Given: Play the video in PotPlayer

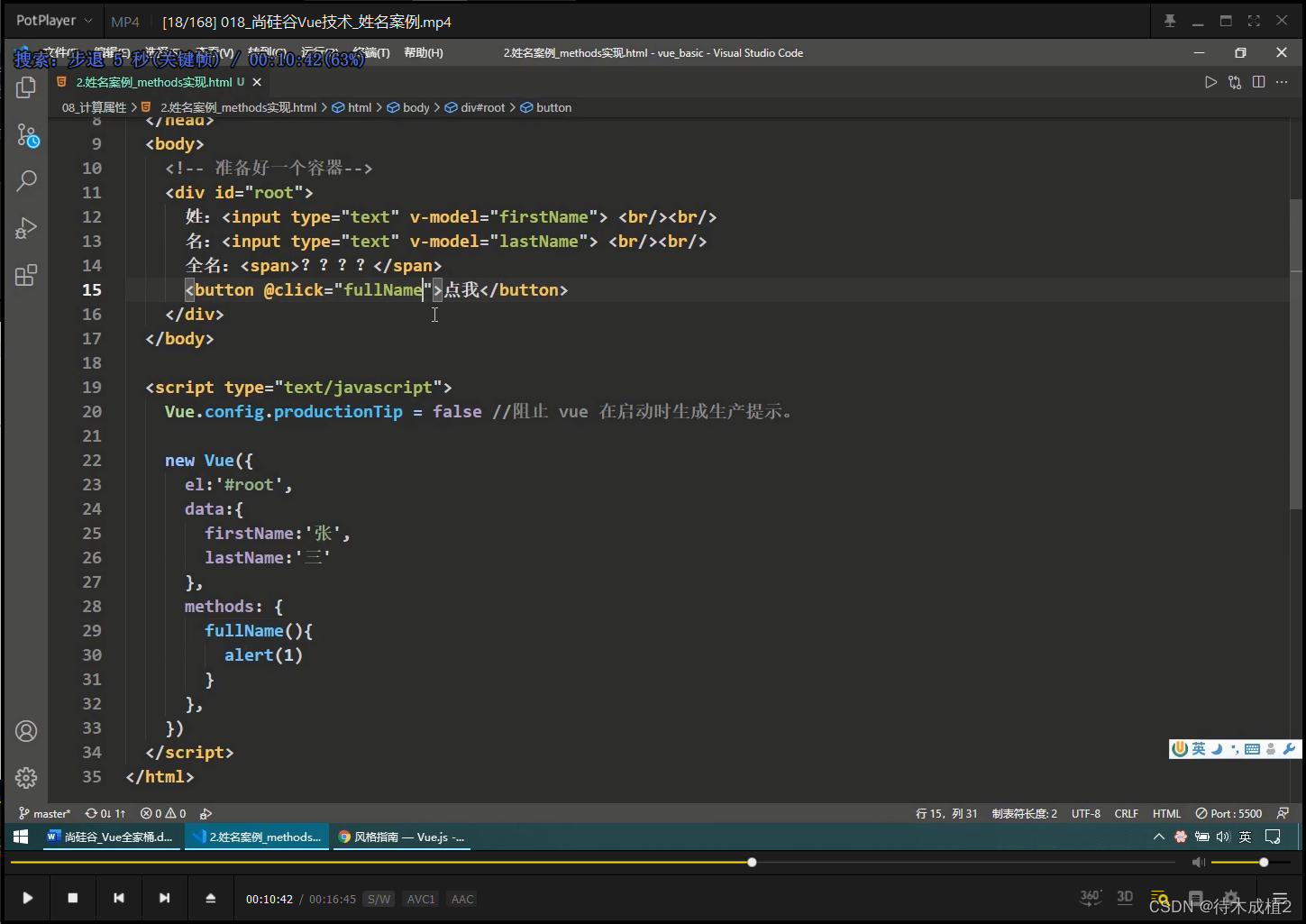Looking at the screenshot, I should click(27, 898).
